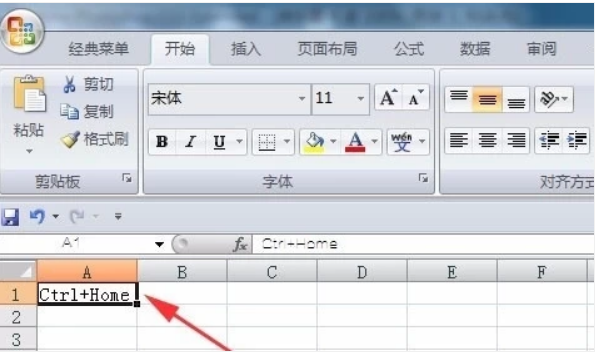601x360 pixels.
Task: Switch to the 审阅 tab
Action: click(x=541, y=49)
